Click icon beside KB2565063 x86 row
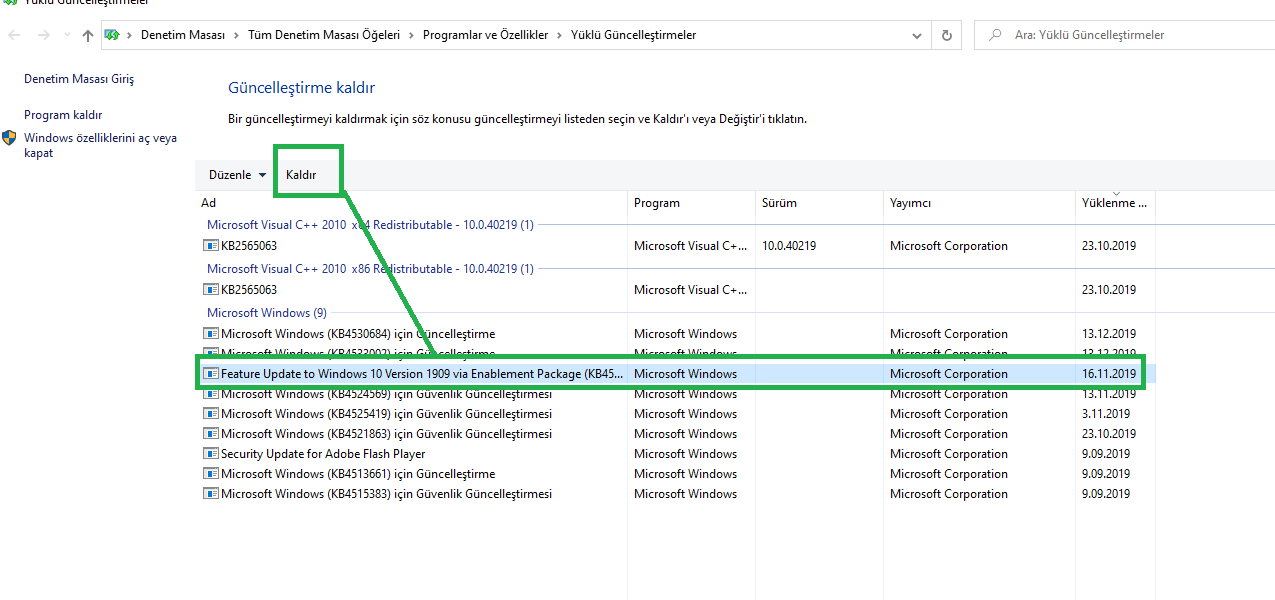The image size is (1275, 600). pos(211,290)
